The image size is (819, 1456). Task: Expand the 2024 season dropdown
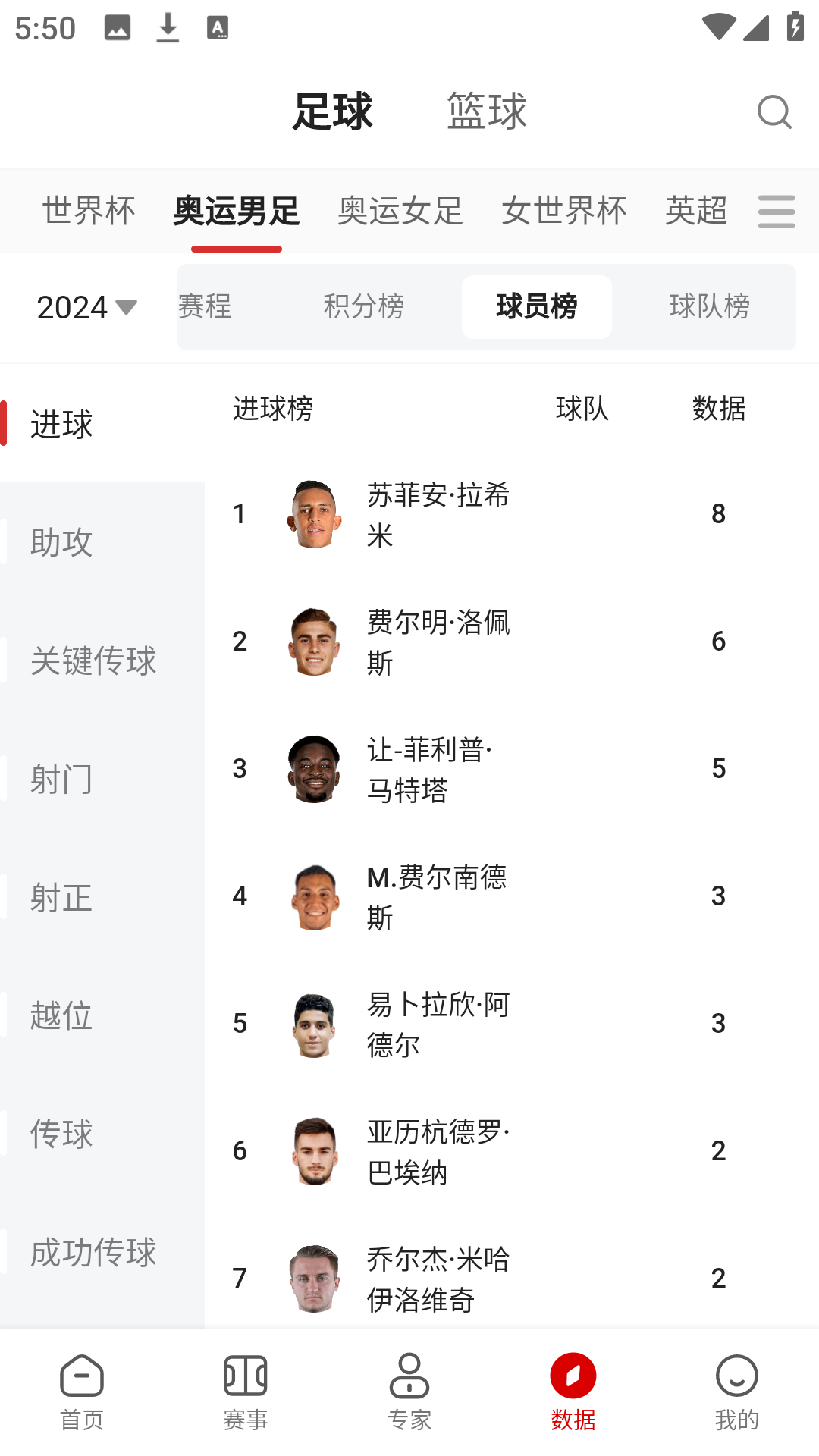pos(87,307)
